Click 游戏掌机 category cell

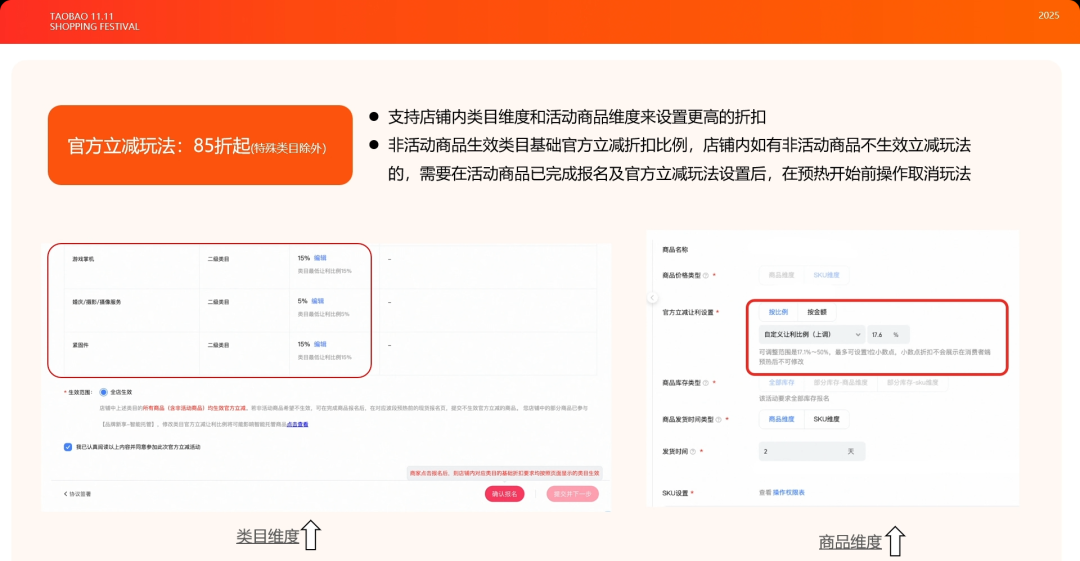(x=83, y=259)
